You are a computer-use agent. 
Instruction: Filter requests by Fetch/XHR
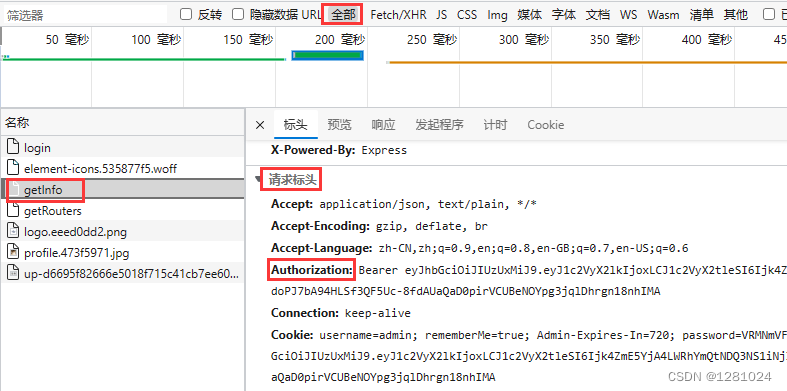click(399, 15)
